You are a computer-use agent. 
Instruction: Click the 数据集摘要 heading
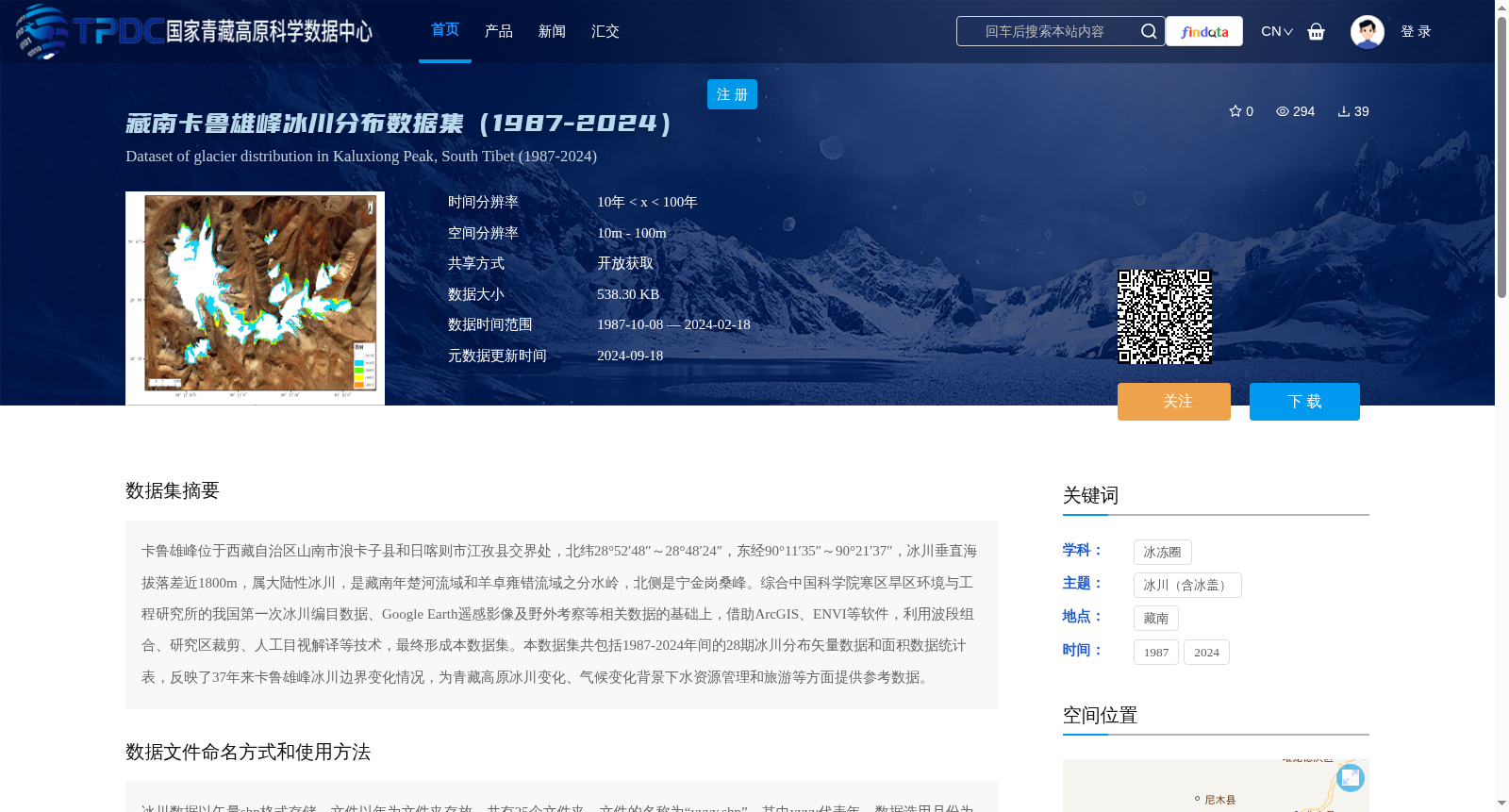point(173,490)
